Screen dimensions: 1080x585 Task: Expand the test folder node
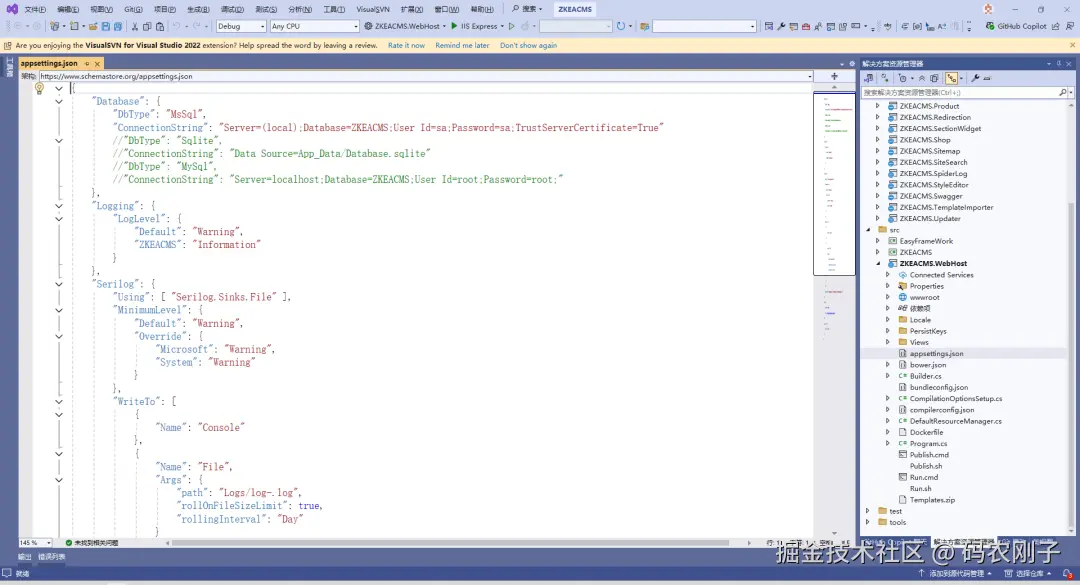coord(868,511)
